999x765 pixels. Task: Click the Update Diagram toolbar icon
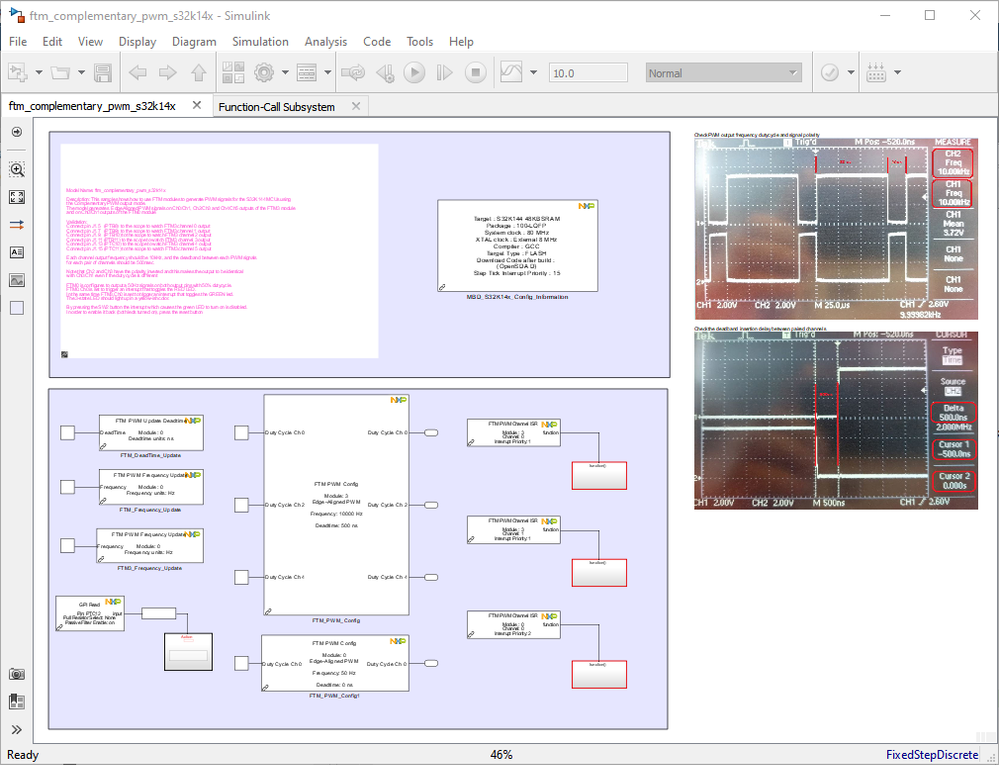353,73
